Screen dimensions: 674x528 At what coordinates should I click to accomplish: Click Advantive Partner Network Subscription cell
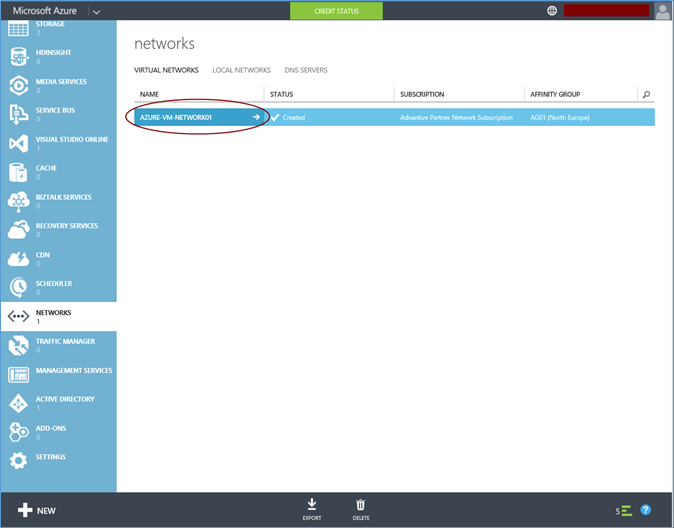(x=456, y=117)
